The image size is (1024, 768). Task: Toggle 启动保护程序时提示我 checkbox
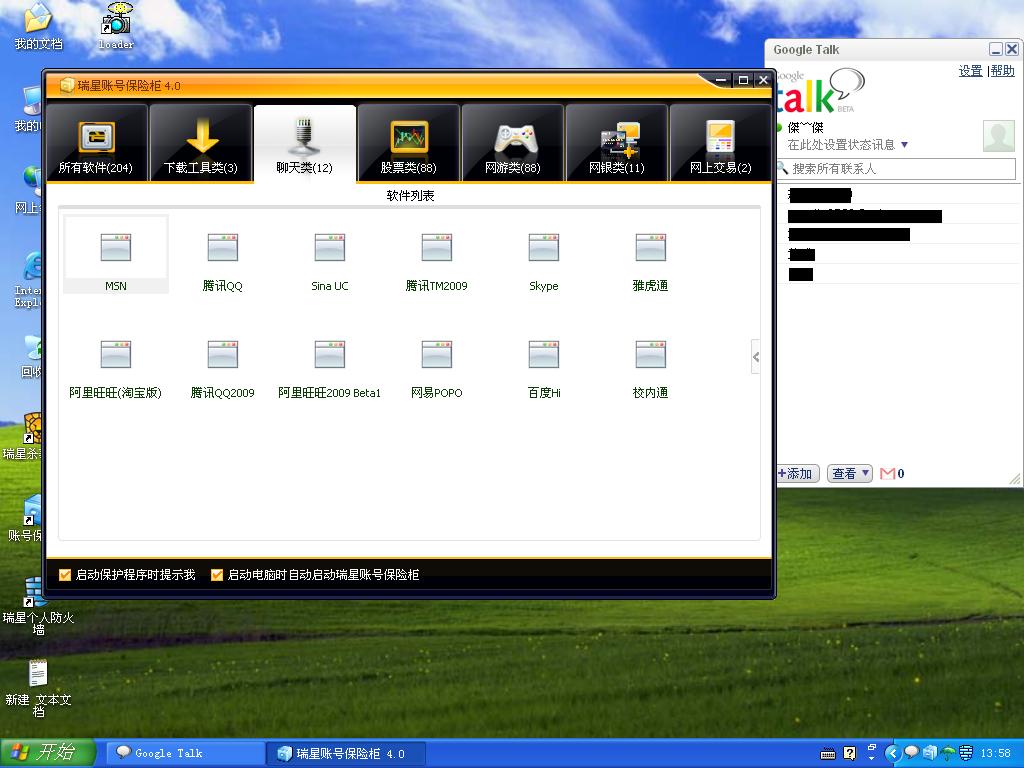[65, 575]
